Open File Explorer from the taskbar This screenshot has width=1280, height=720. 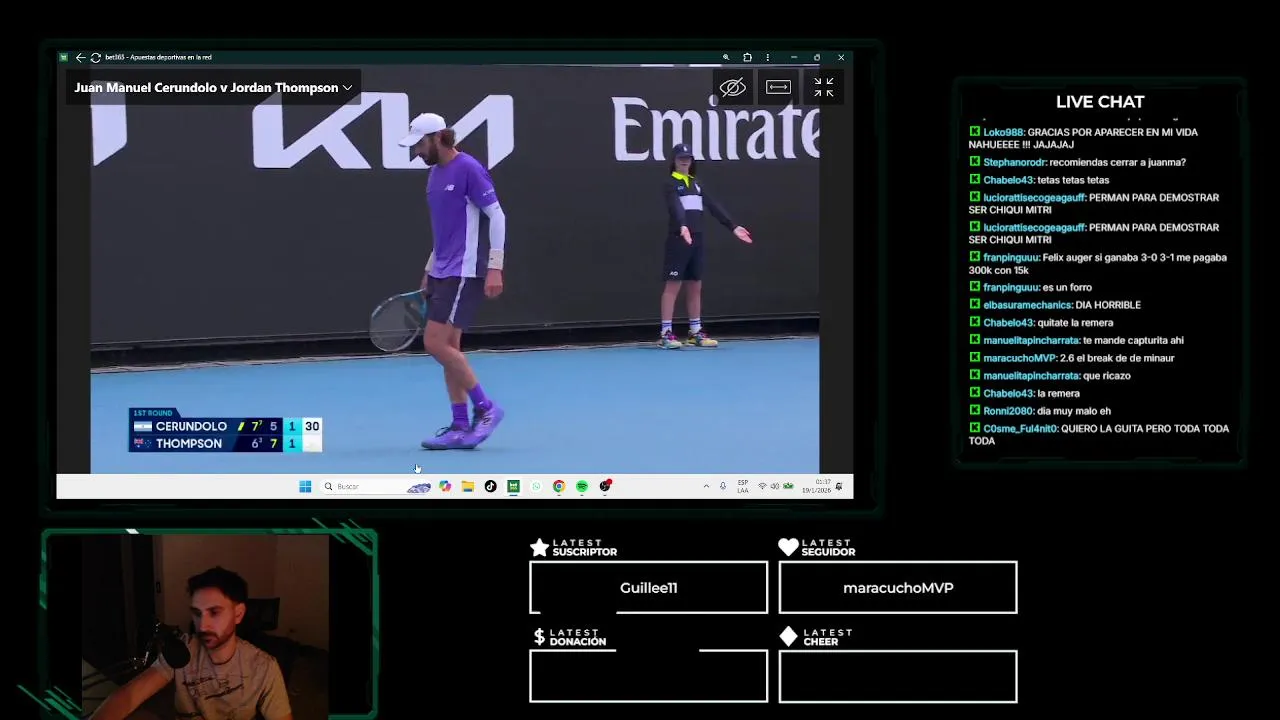(x=467, y=487)
